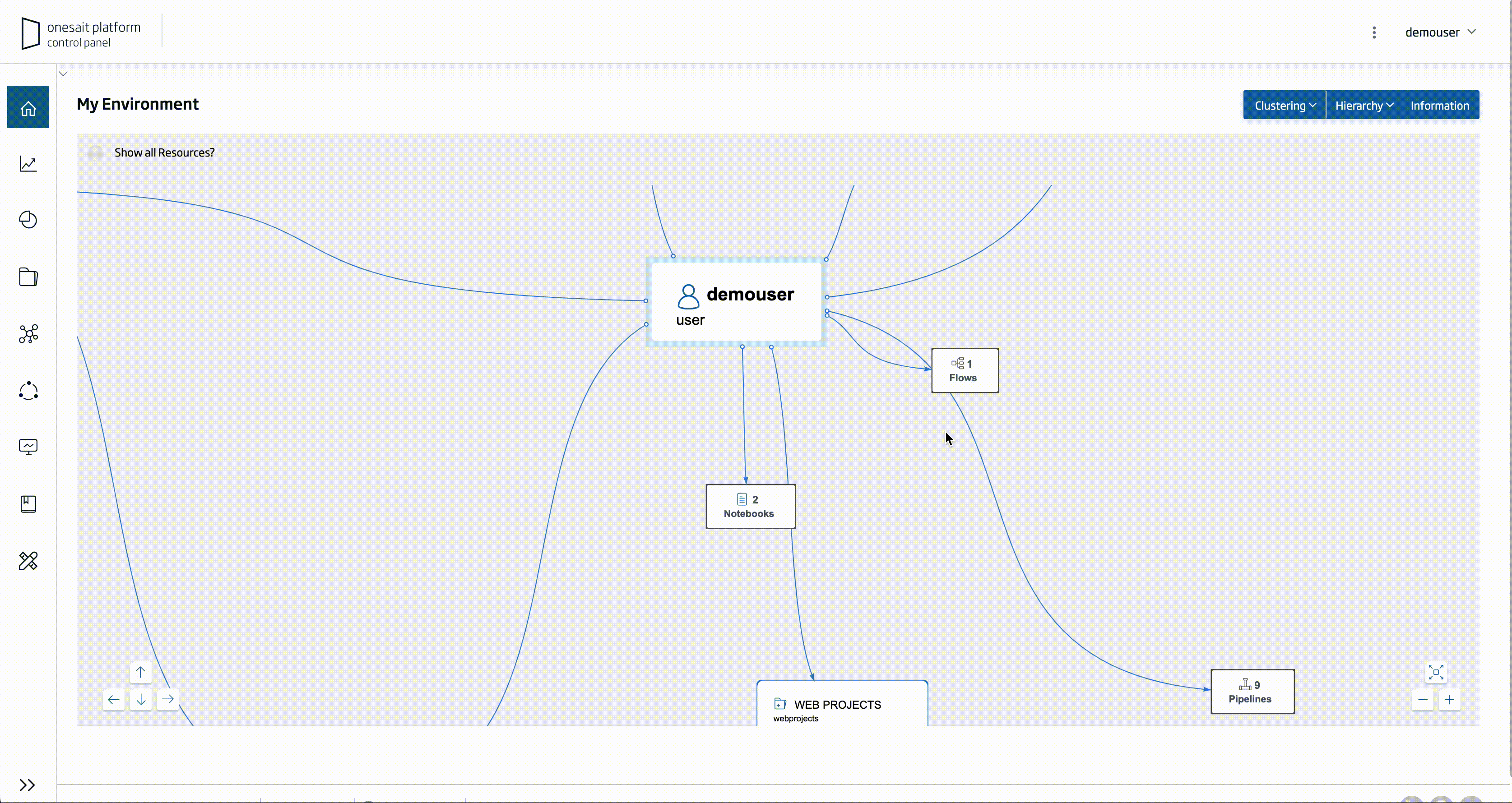Screen dimensions: 1512x803
Task: Fit graph to screen icon
Action: [1436, 672]
